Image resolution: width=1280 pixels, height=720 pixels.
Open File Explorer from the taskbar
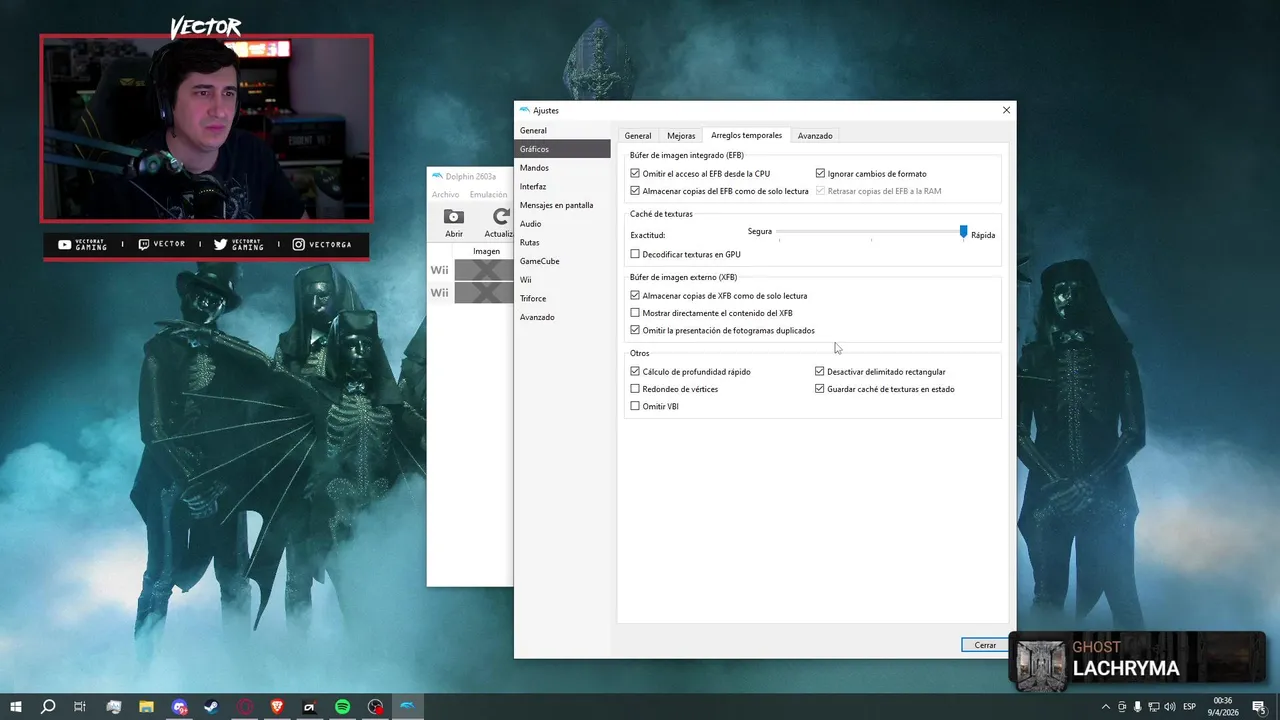pos(146,707)
